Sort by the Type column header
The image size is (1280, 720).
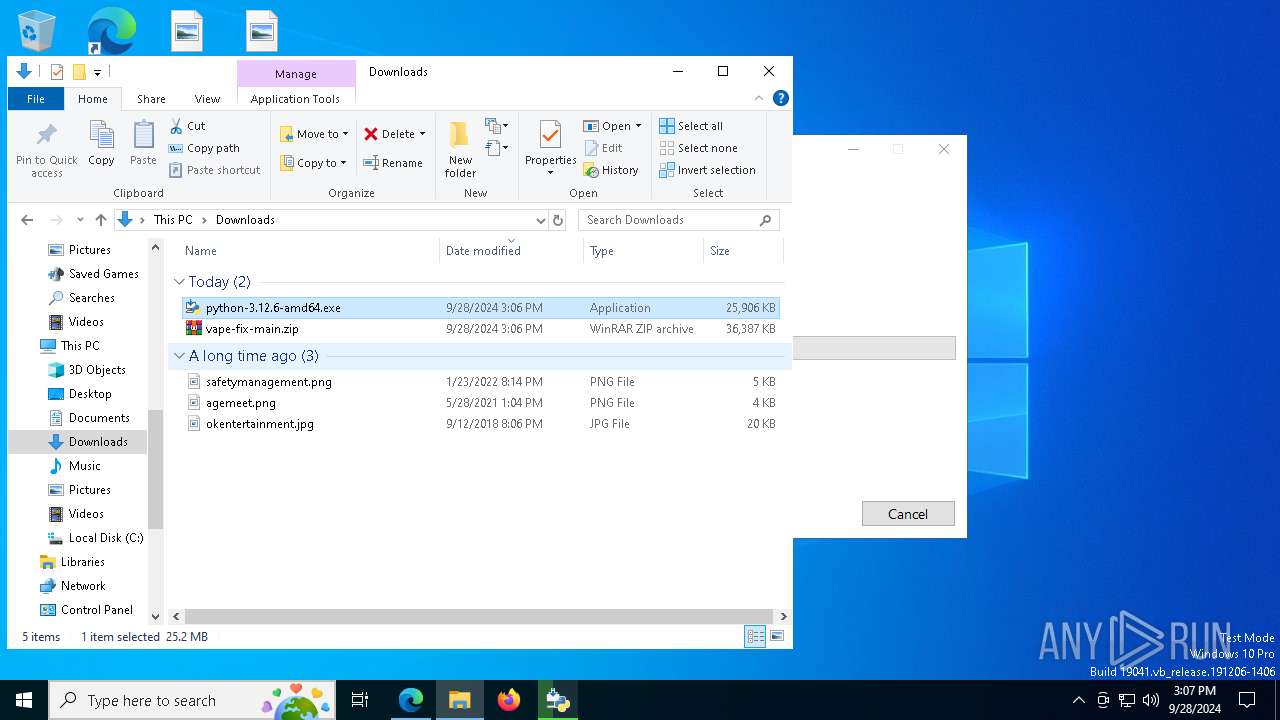coord(643,251)
